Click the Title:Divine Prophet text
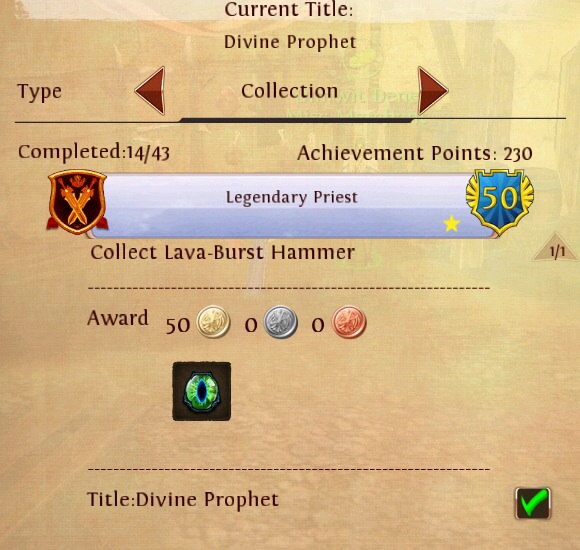Screen dimensions: 580x550 point(183,500)
